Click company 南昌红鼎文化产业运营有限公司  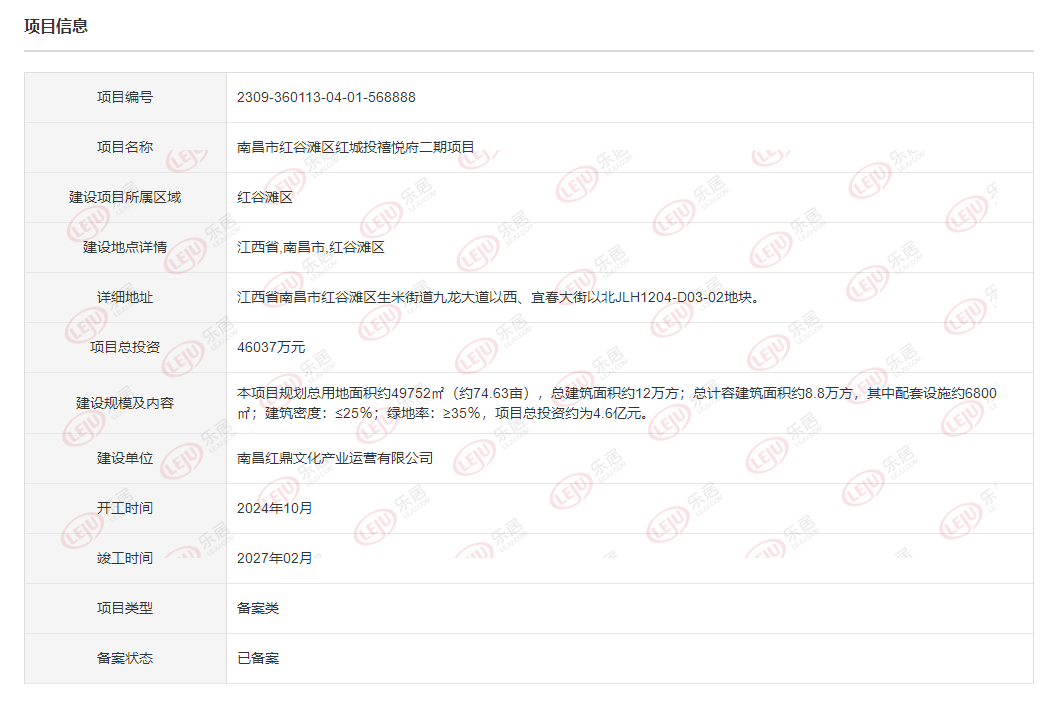335,459
